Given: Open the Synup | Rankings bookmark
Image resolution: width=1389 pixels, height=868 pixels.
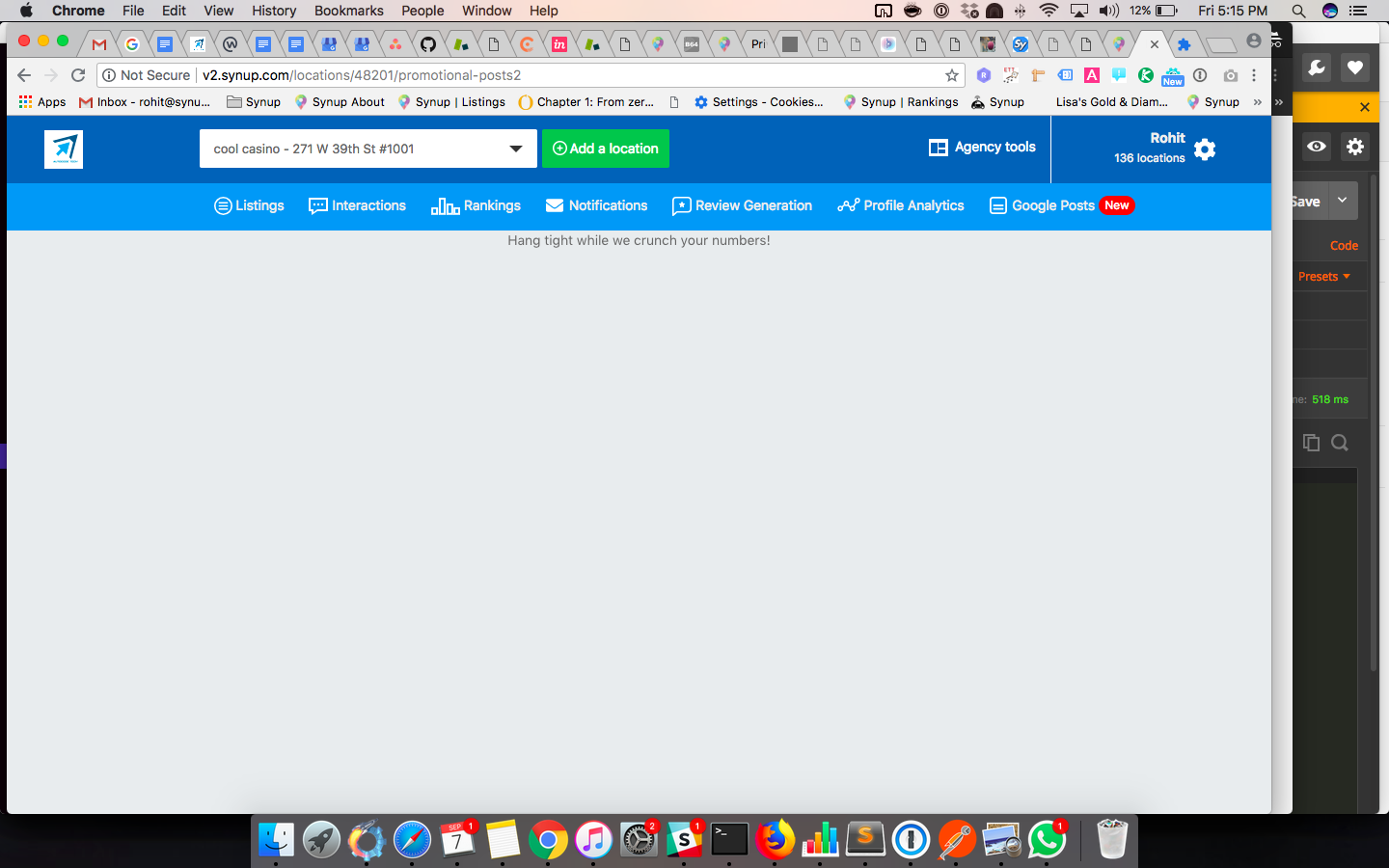Looking at the screenshot, I should click(901, 102).
